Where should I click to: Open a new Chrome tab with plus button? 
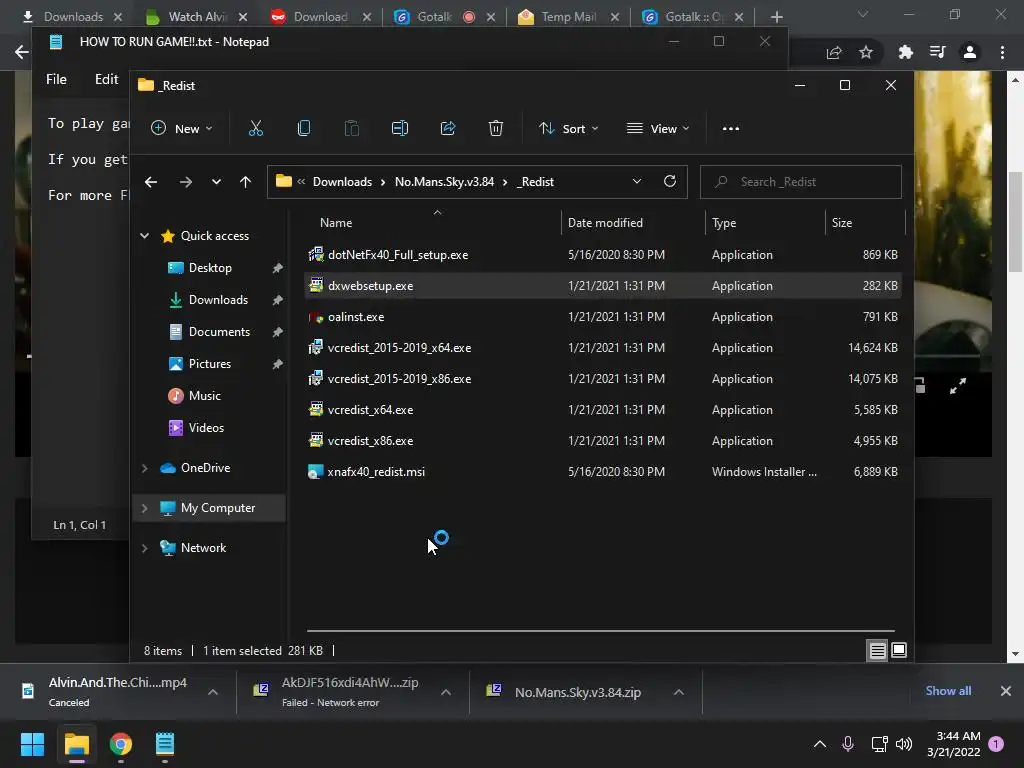pyautogui.click(x=776, y=17)
